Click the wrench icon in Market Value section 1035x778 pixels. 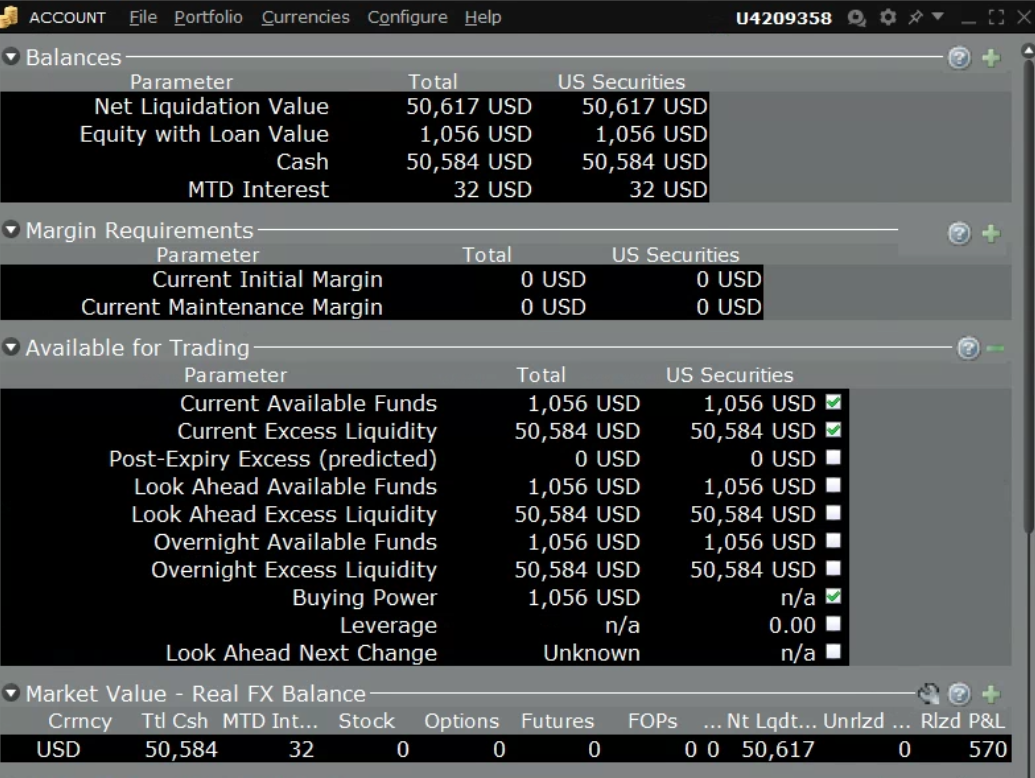pyautogui.click(x=929, y=694)
